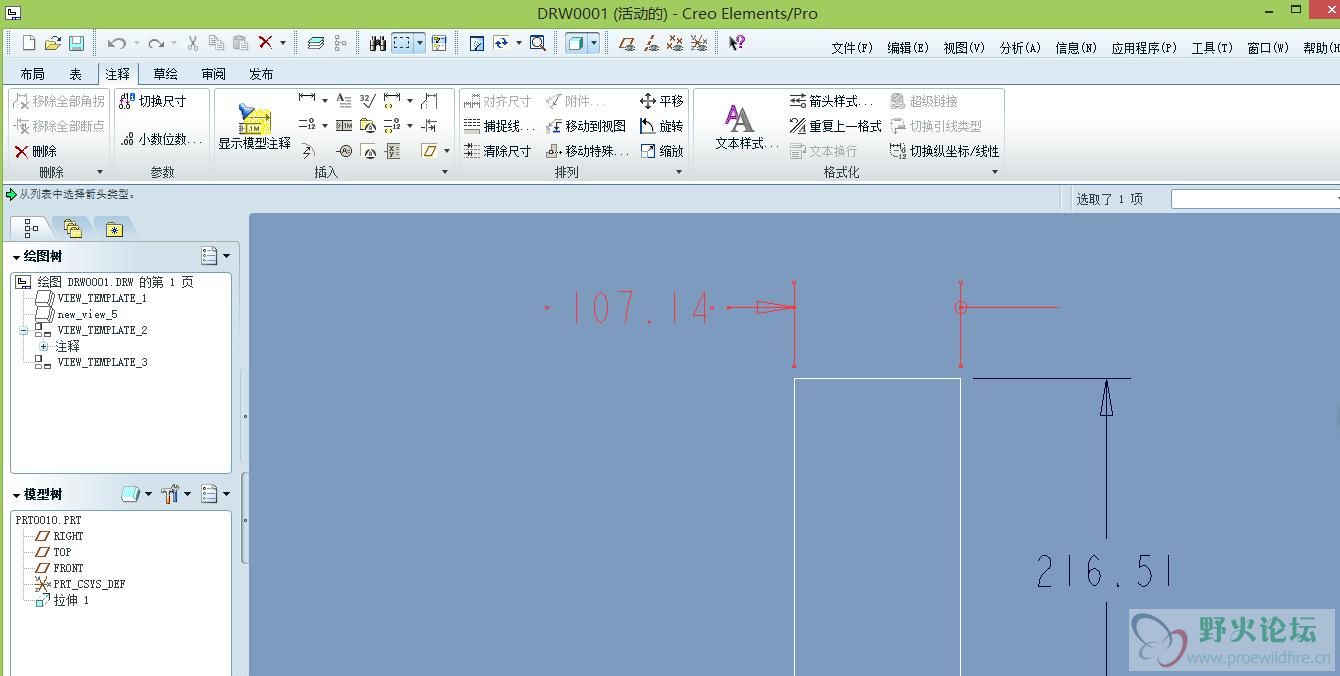Click the 移动到视图 button

587,126
